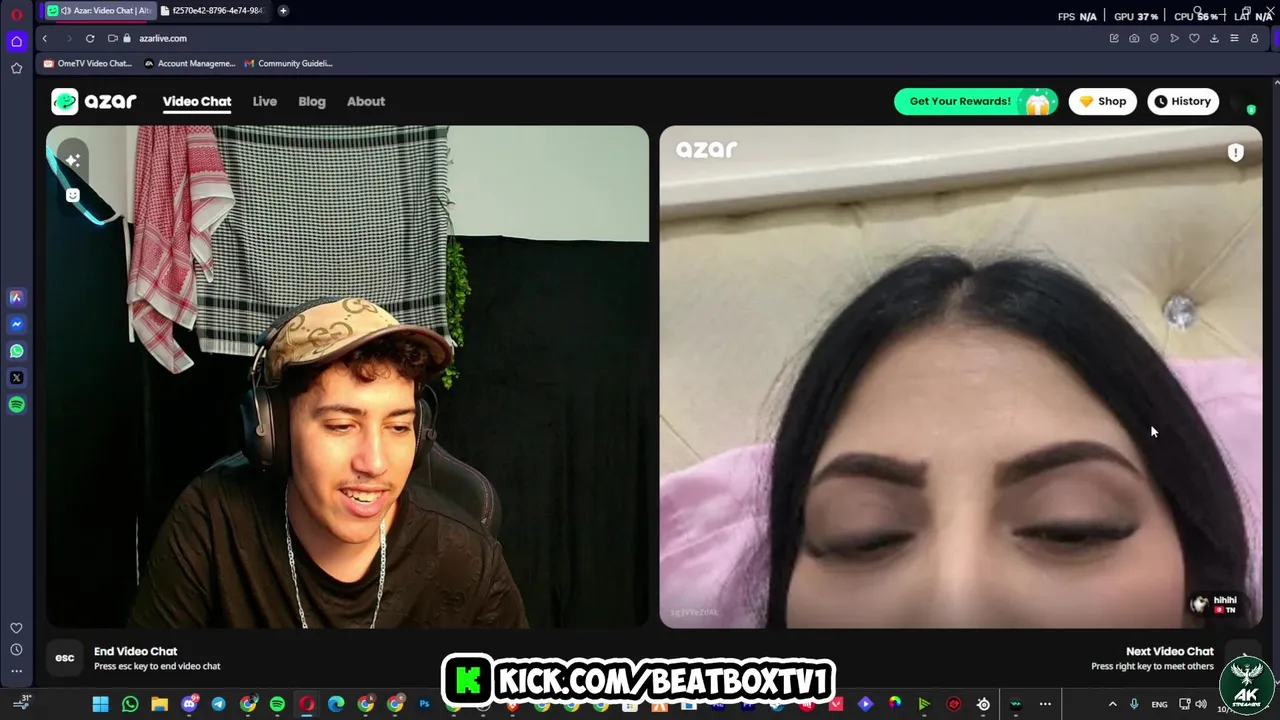
Task: Open the OmeTV Video Chat bookmark
Action: pyautogui.click(x=88, y=63)
